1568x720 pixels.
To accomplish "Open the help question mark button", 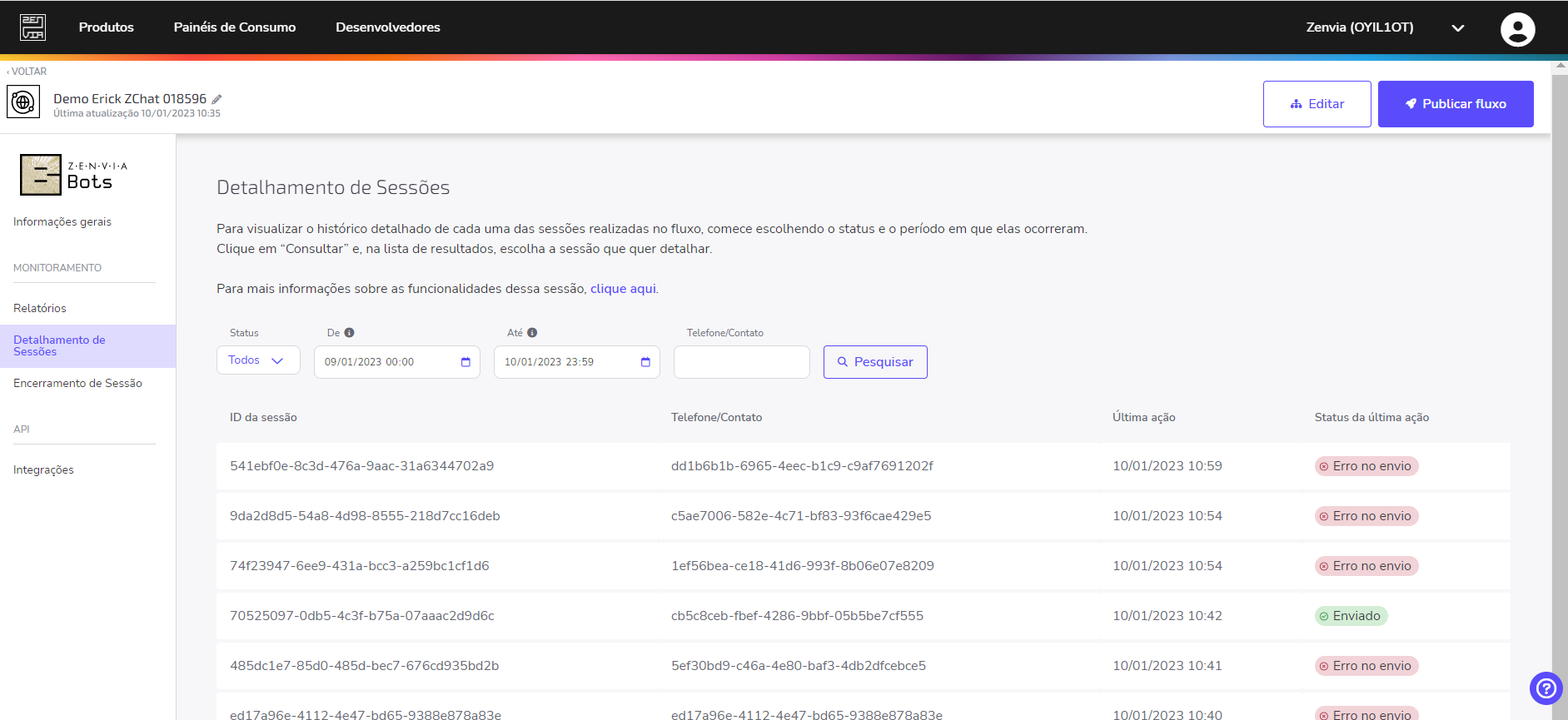I will tap(1546, 688).
